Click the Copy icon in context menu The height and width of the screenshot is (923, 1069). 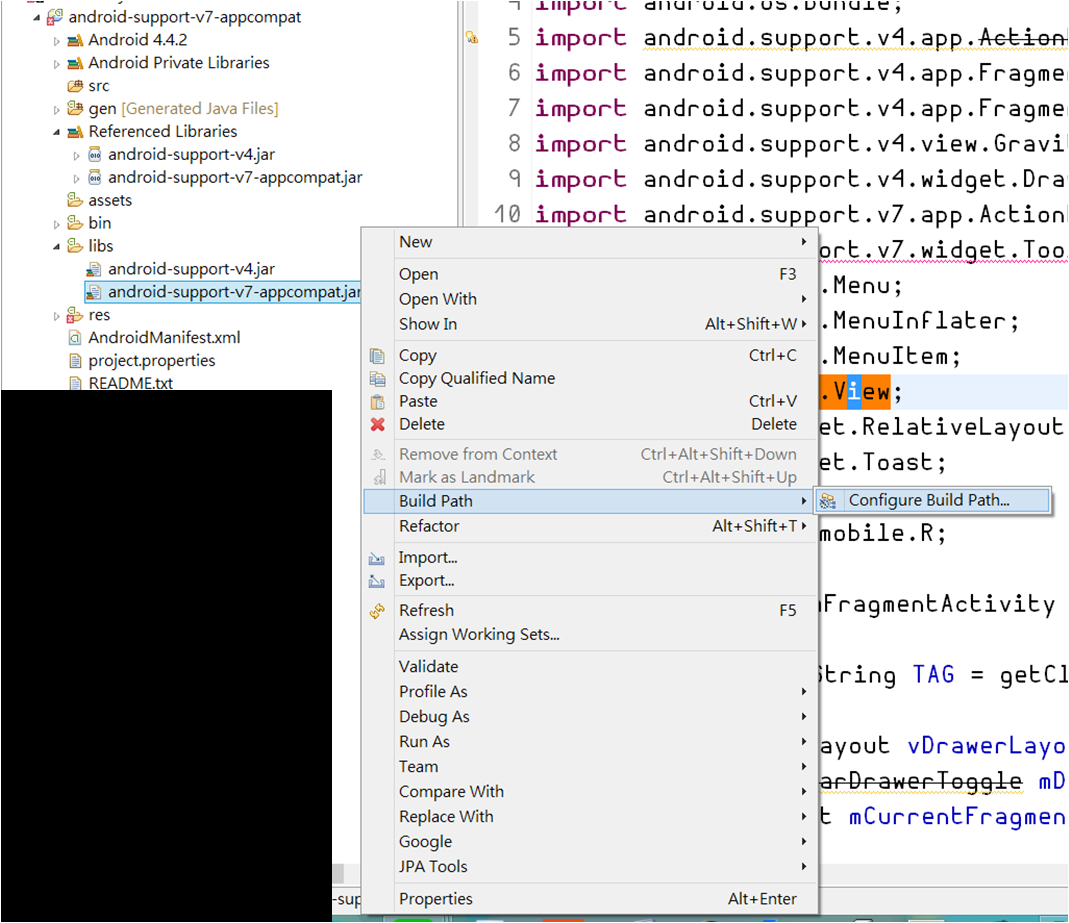377,356
